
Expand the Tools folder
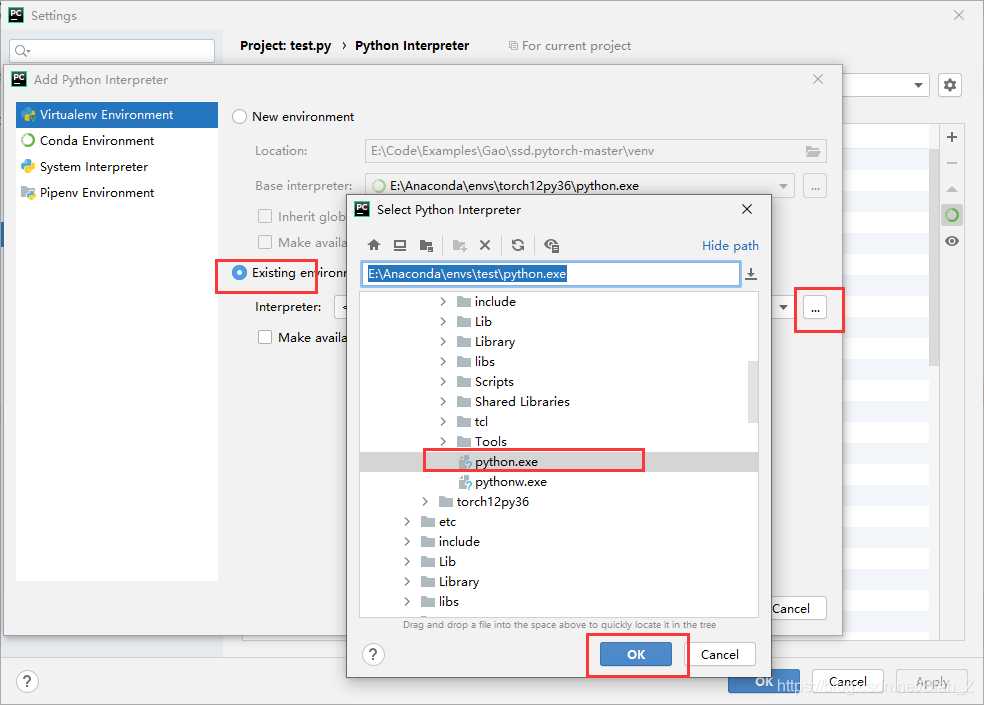tap(443, 441)
